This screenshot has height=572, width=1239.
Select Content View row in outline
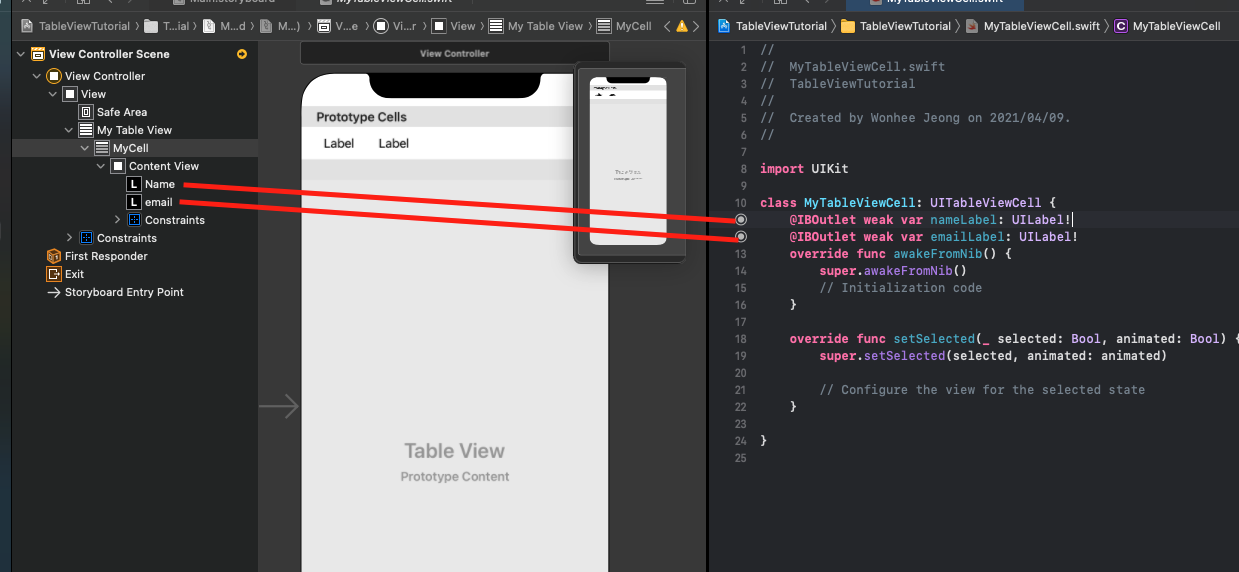coord(135,166)
